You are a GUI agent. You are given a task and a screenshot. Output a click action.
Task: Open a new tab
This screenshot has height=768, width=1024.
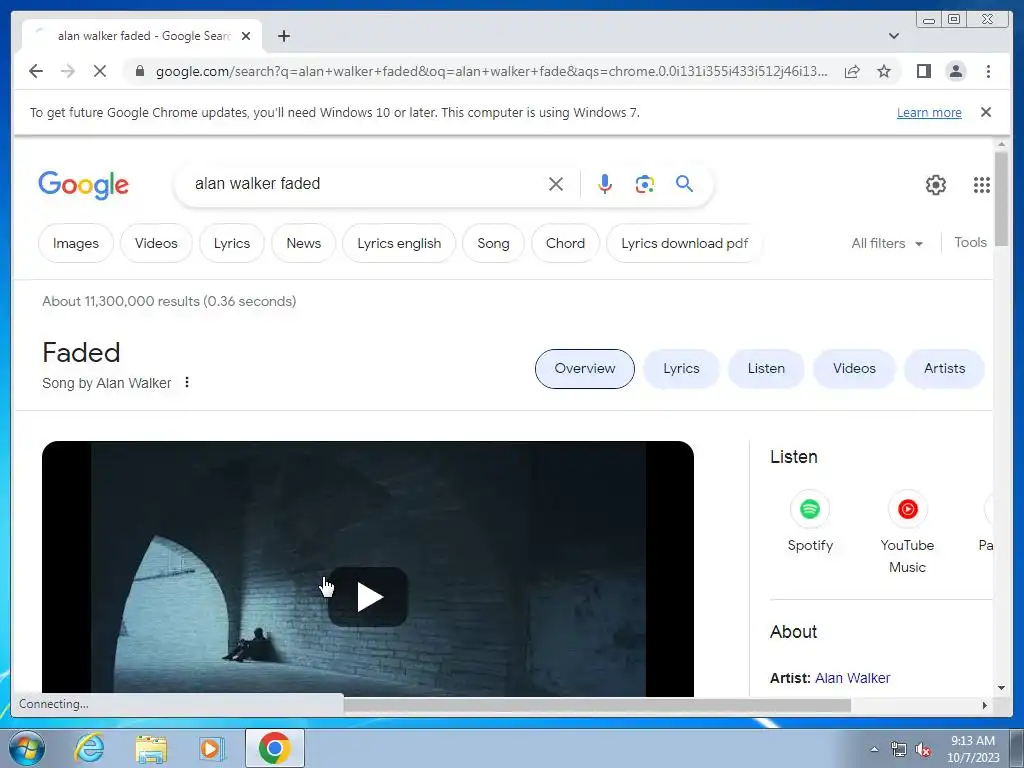pyautogui.click(x=283, y=36)
